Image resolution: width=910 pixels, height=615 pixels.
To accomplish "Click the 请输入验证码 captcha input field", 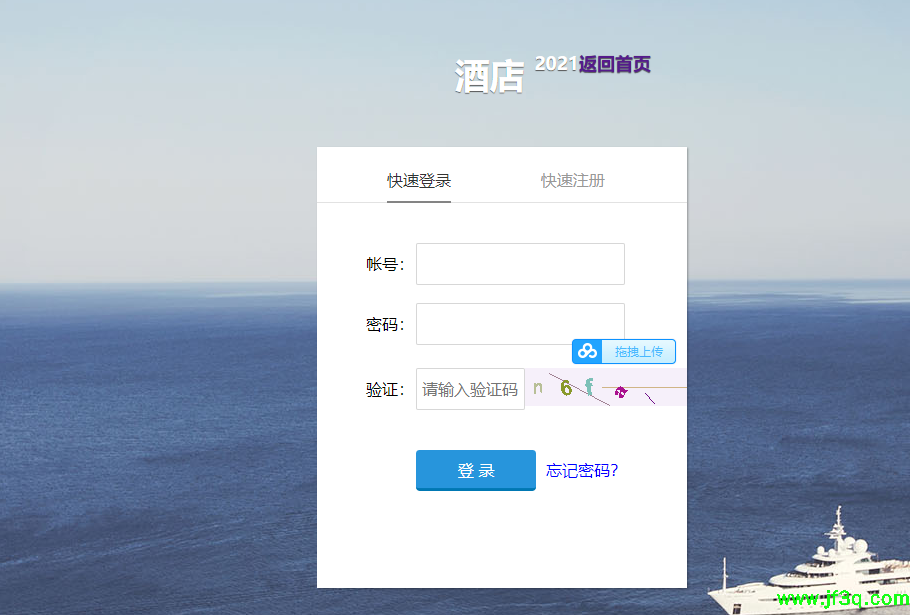I will pyautogui.click(x=470, y=388).
